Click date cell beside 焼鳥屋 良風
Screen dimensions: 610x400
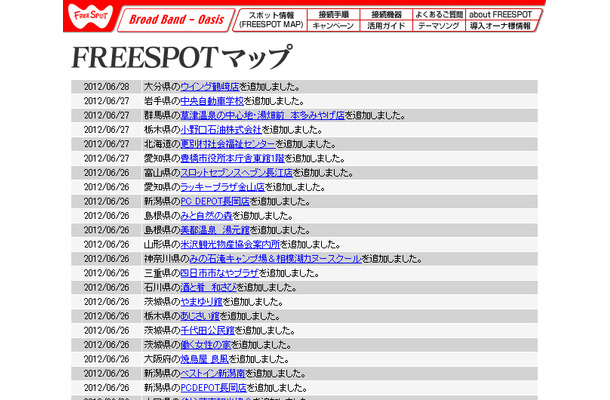point(106,359)
